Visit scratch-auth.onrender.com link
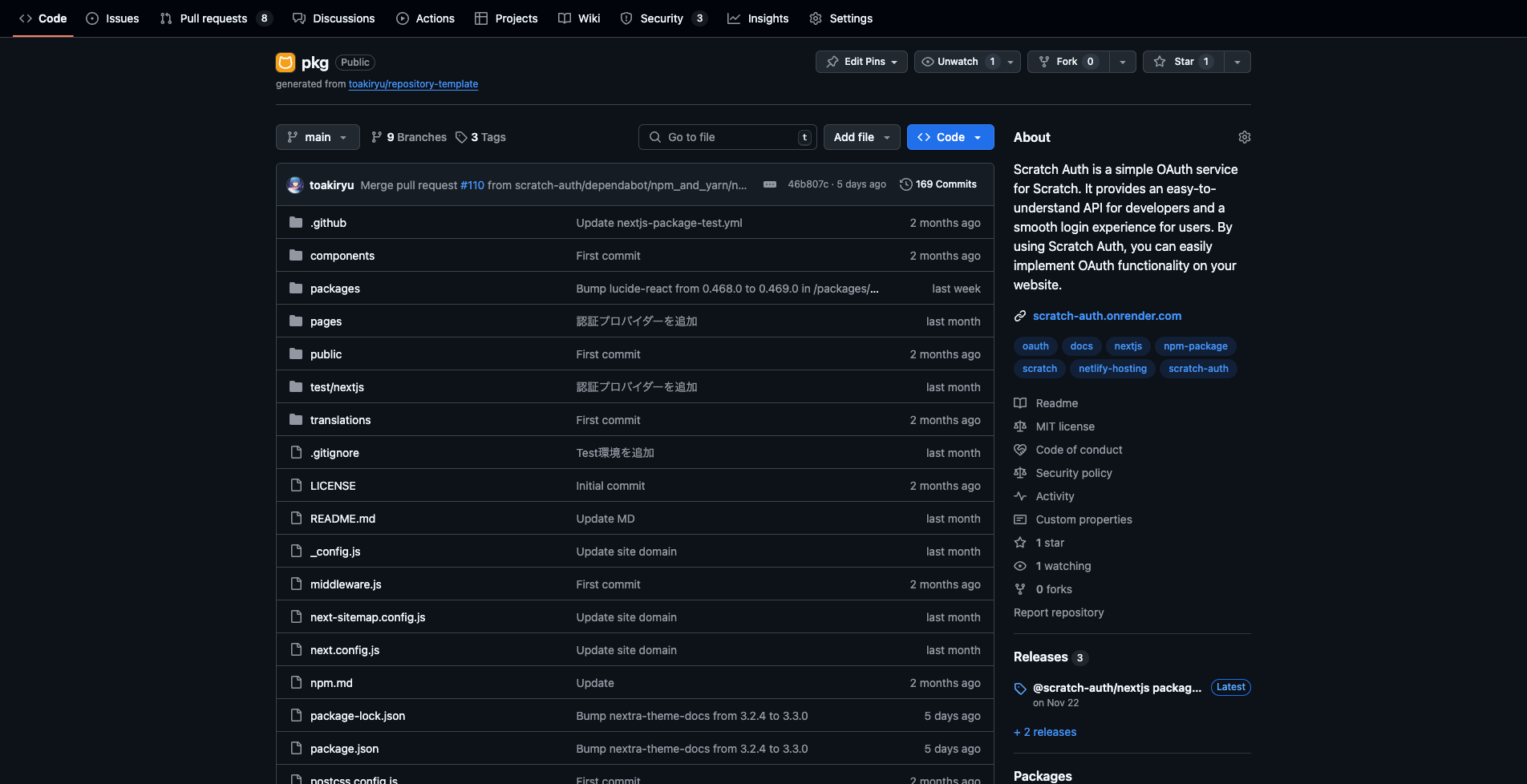This screenshot has height=784, width=1527. tap(1107, 316)
